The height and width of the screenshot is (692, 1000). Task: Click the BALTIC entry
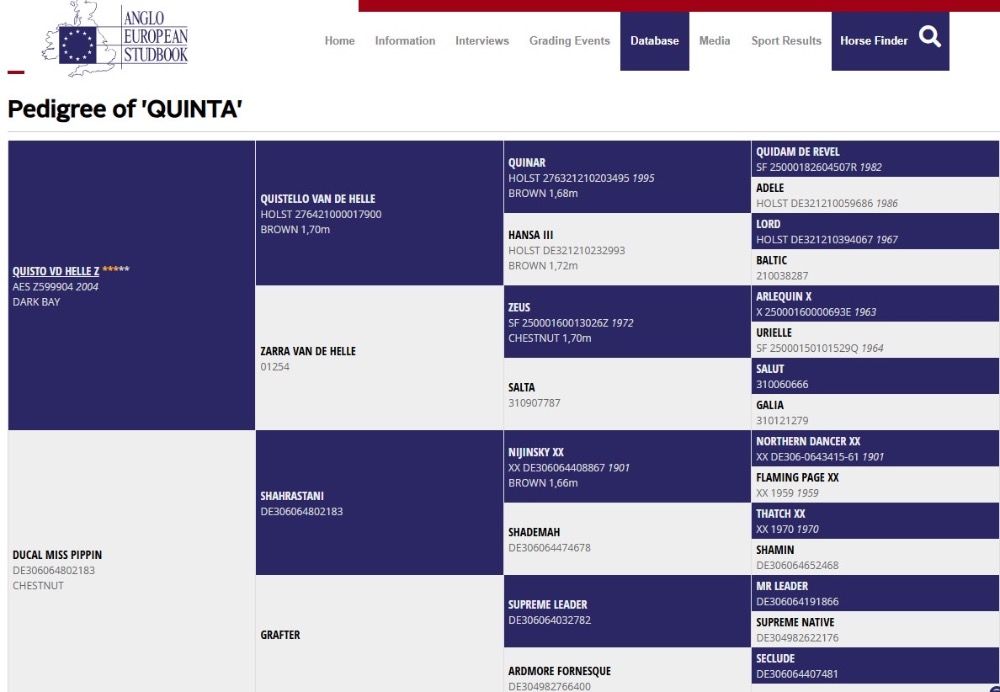click(x=875, y=267)
